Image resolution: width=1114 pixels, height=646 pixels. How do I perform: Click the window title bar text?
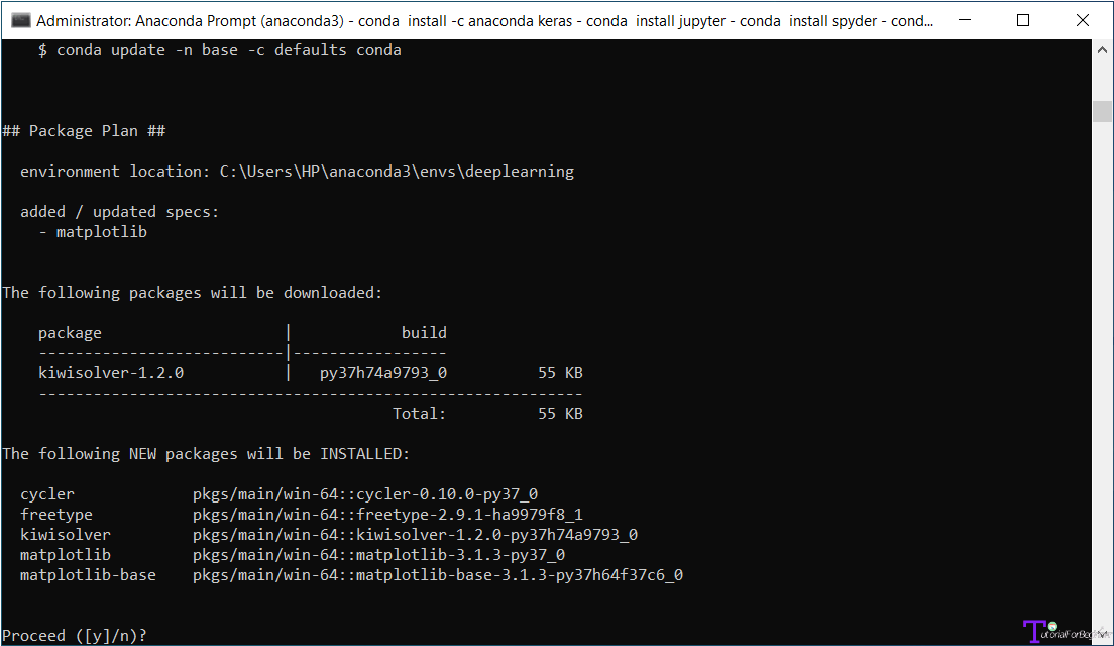pos(485,21)
